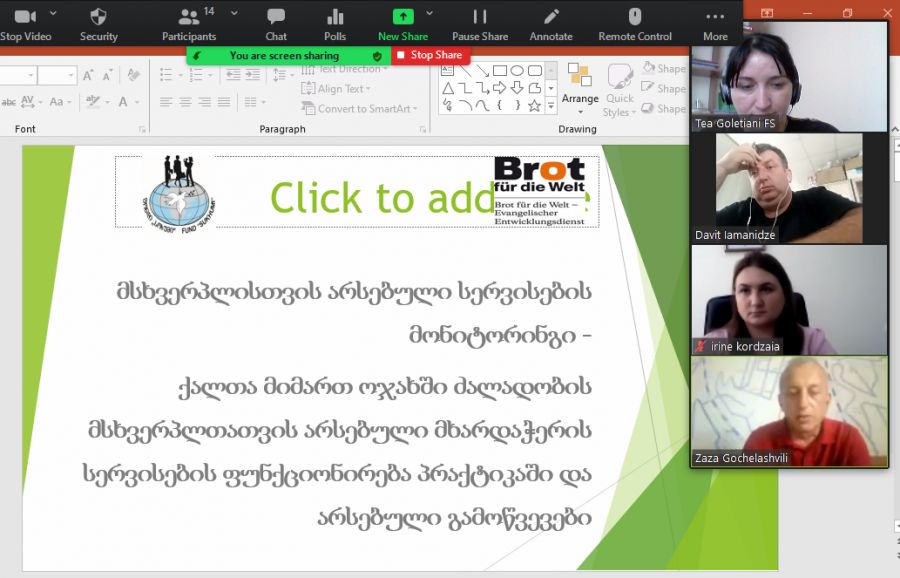Open the Zoom Annotate tools

551,25
